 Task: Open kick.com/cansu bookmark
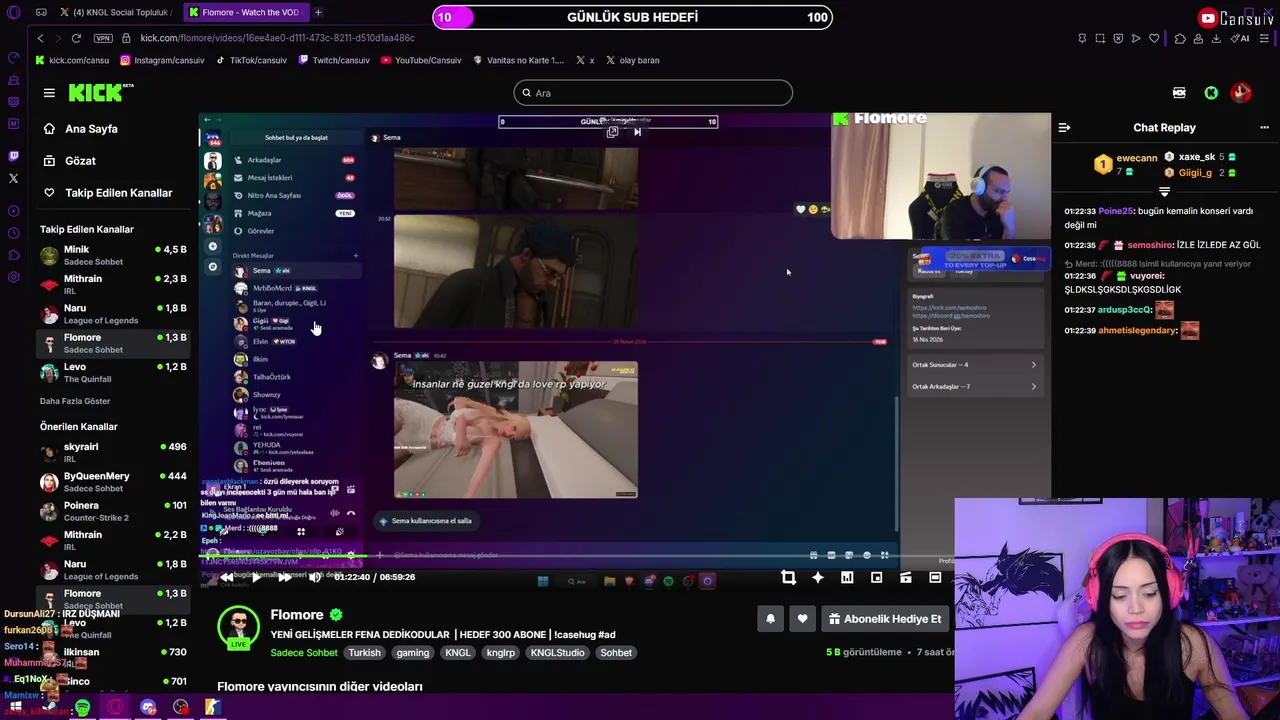pos(72,60)
